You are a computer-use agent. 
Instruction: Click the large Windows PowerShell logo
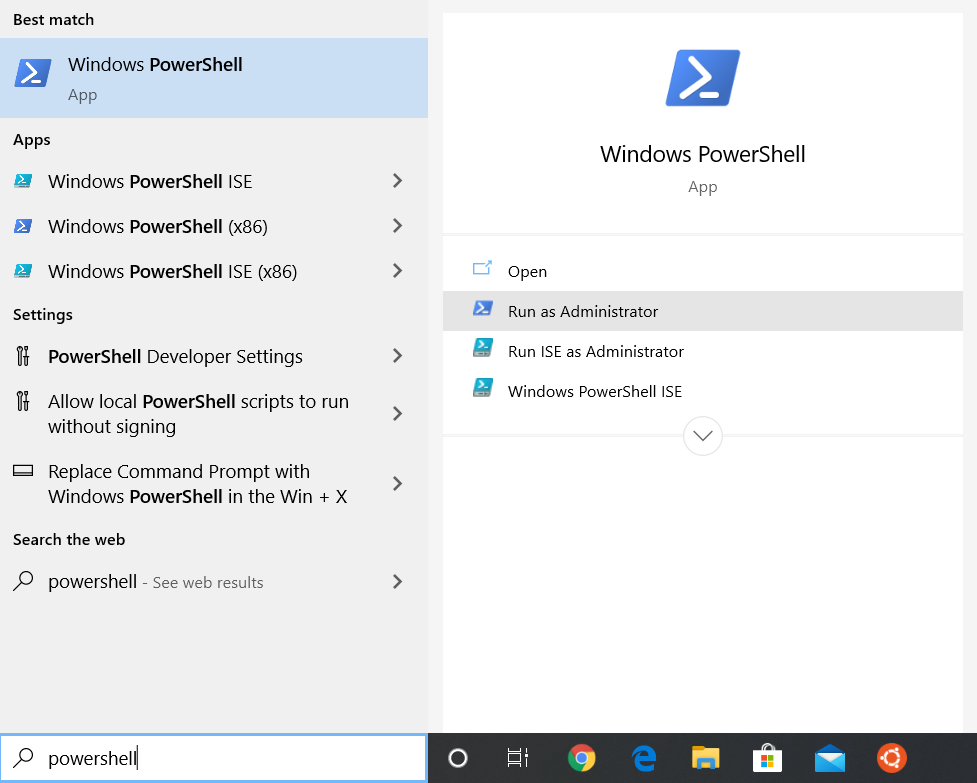click(702, 78)
